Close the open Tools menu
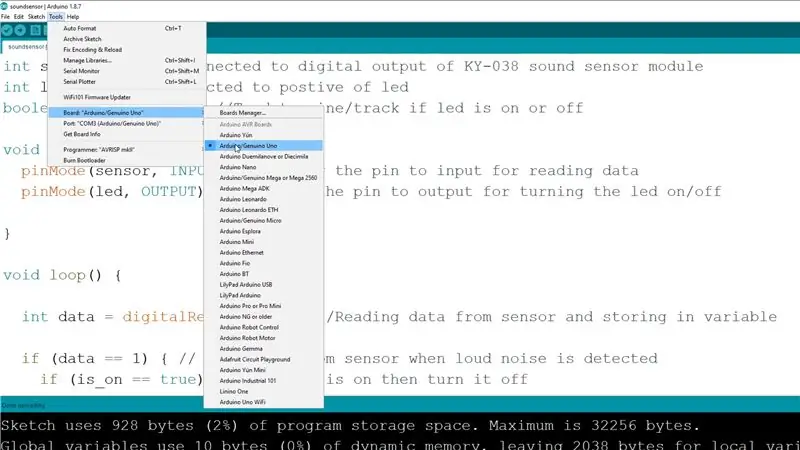800x450 pixels. pyautogui.click(x=56, y=17)
